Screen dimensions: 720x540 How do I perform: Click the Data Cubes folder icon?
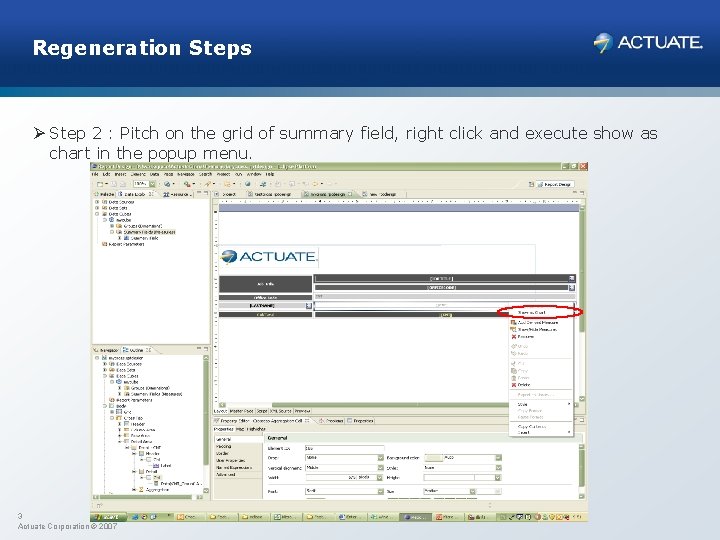click(104, 214)
